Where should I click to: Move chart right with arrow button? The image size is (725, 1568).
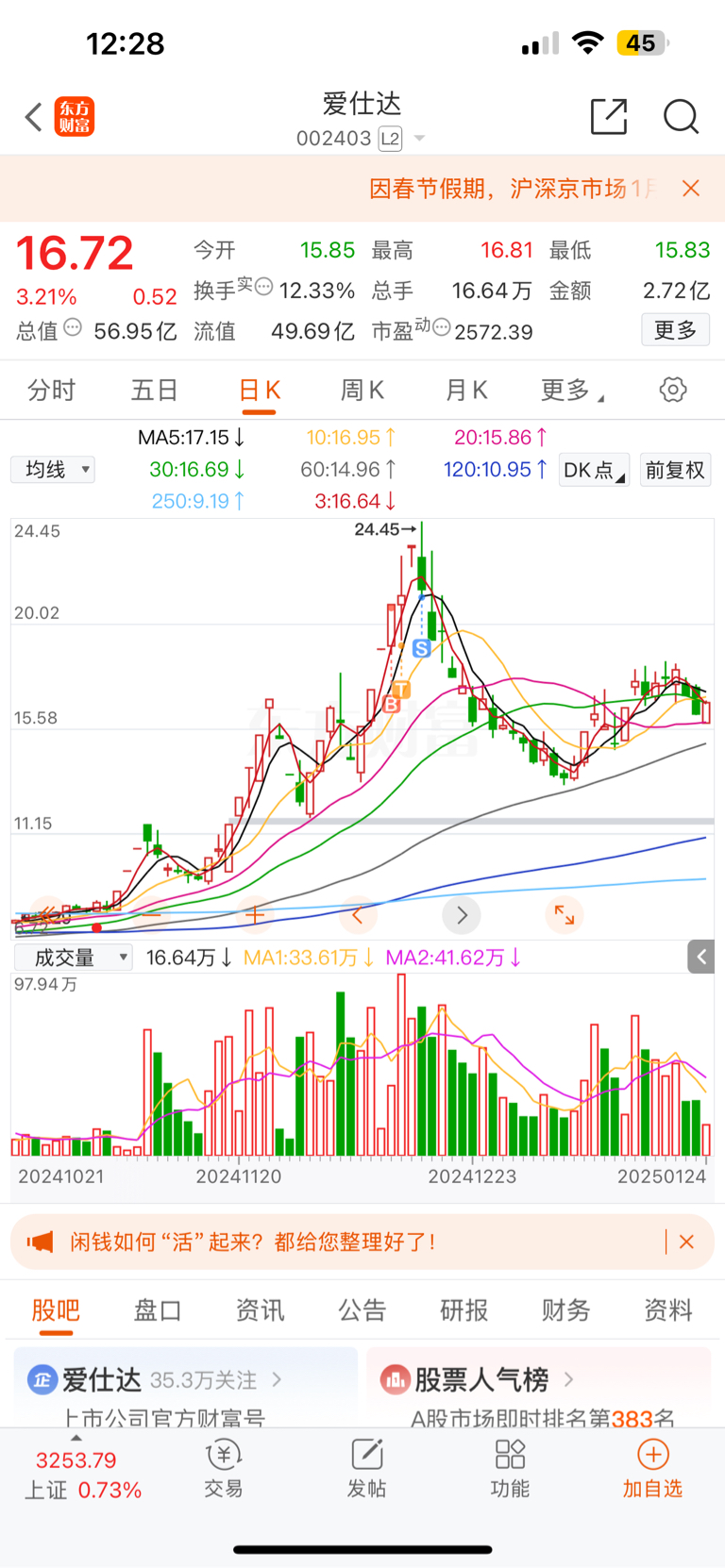(x=462, y=914)
